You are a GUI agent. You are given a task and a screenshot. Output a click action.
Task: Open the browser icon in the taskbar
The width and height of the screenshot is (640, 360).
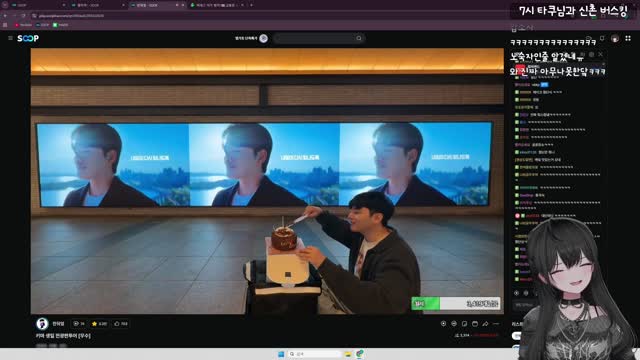[360, 354]
